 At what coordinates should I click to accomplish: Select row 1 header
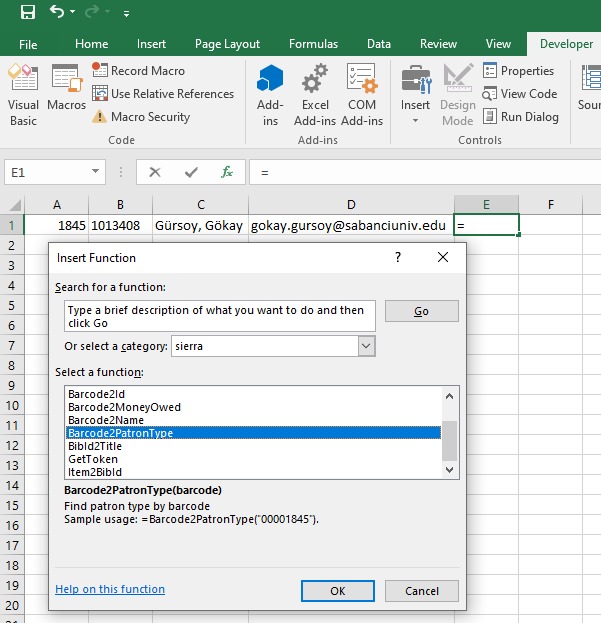[x=12, y=225]
